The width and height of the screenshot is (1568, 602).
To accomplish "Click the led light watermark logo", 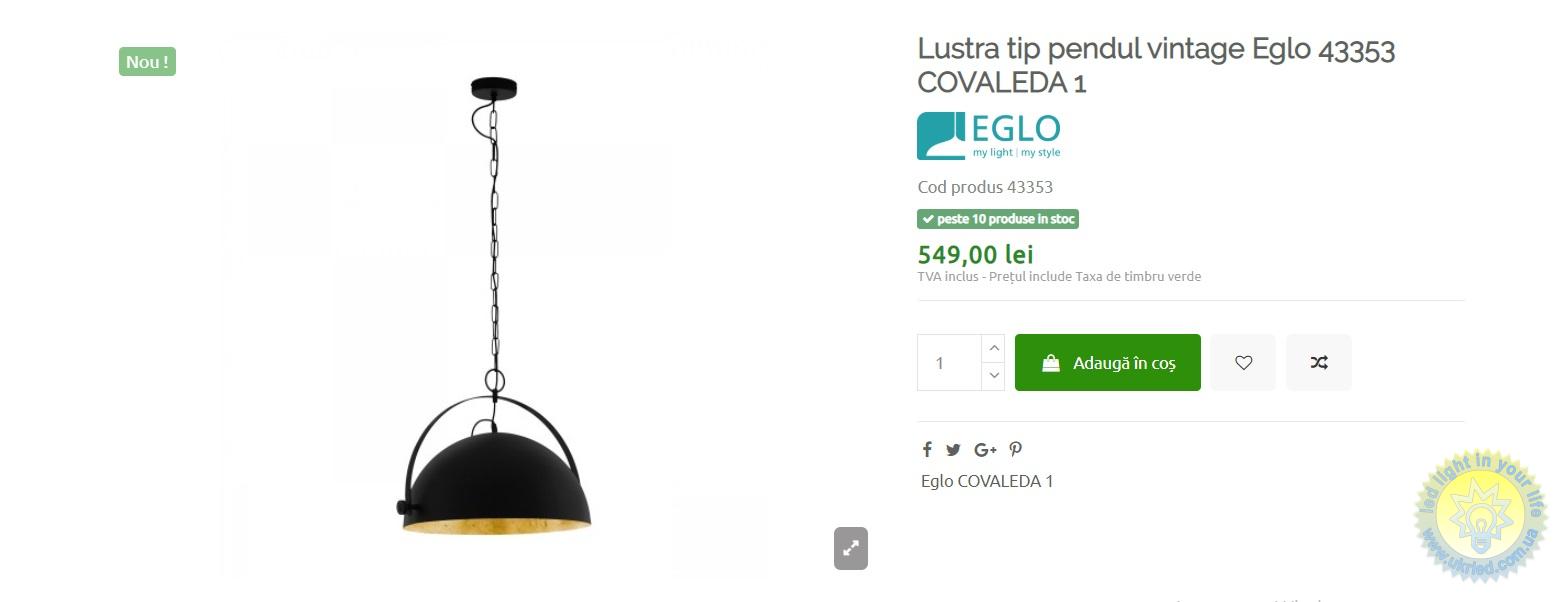I will click(1482, 516).
